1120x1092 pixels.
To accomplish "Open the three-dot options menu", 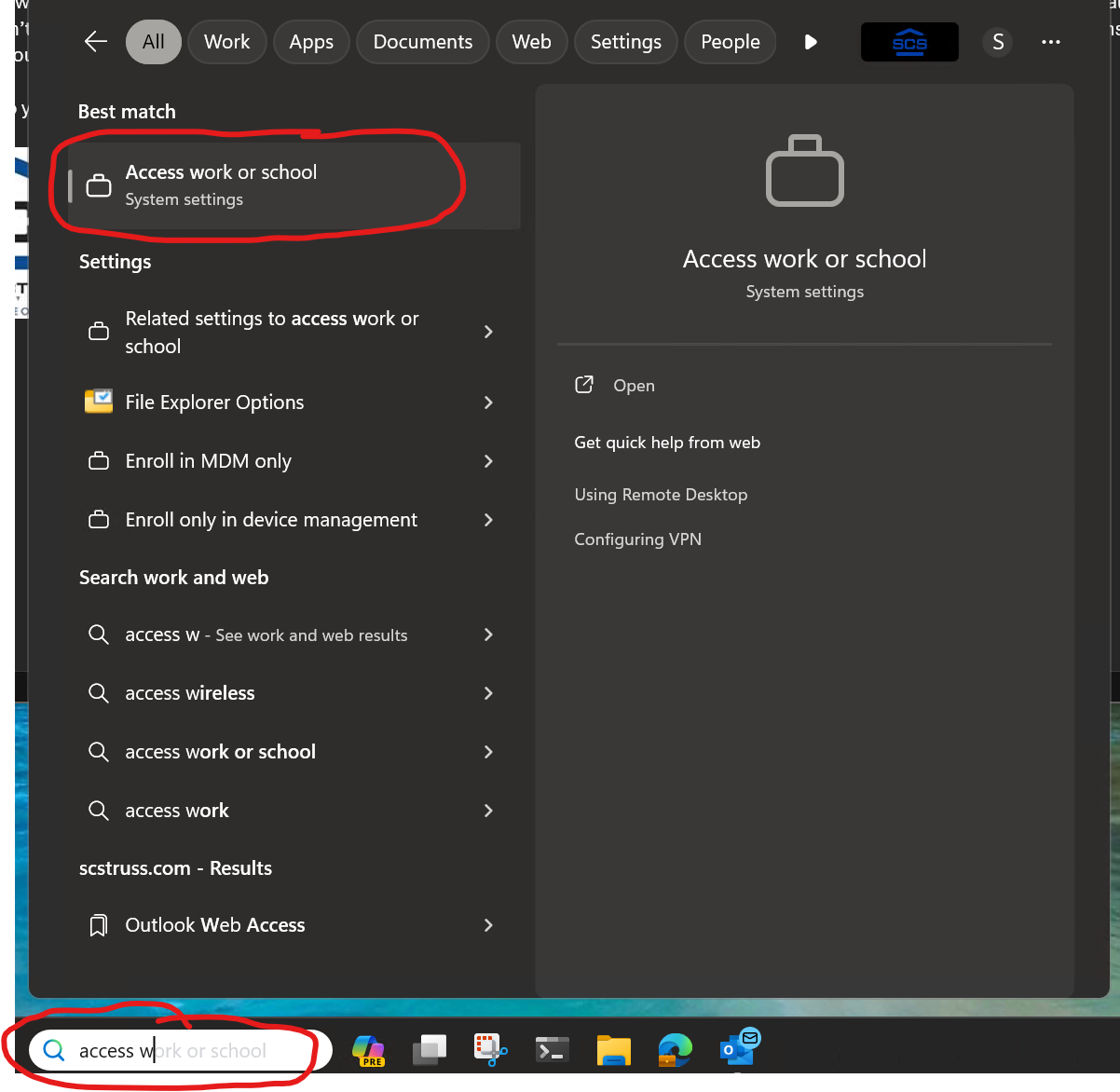I will [x=1051, y=42].
